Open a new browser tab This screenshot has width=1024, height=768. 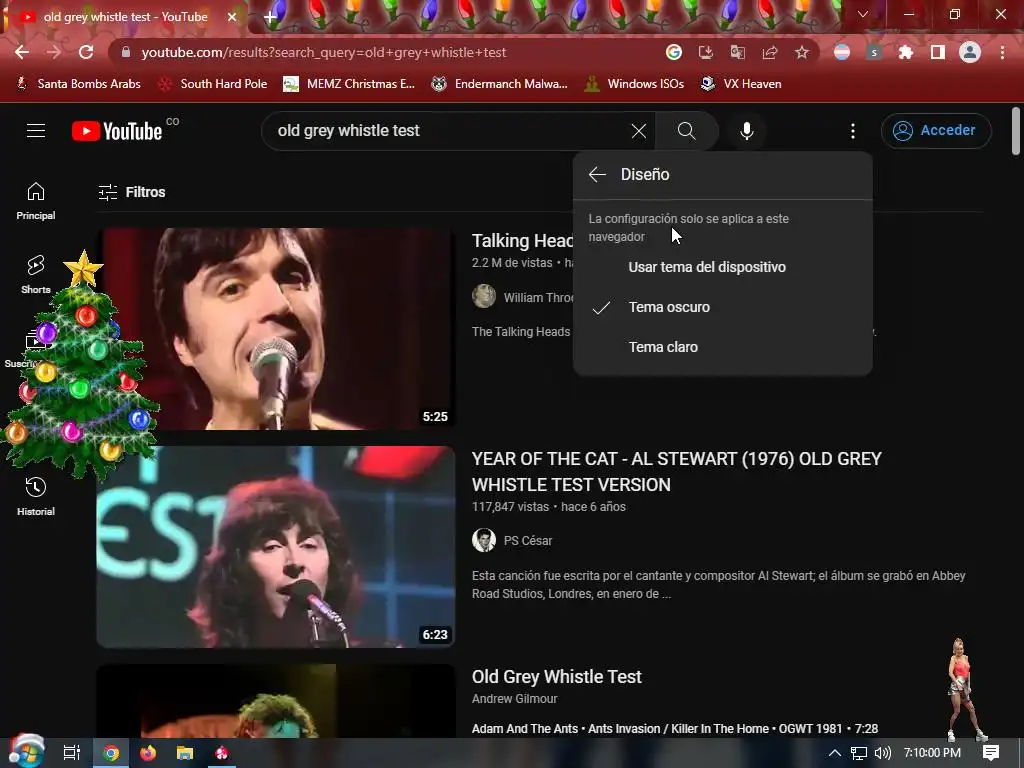coord(270,17)
